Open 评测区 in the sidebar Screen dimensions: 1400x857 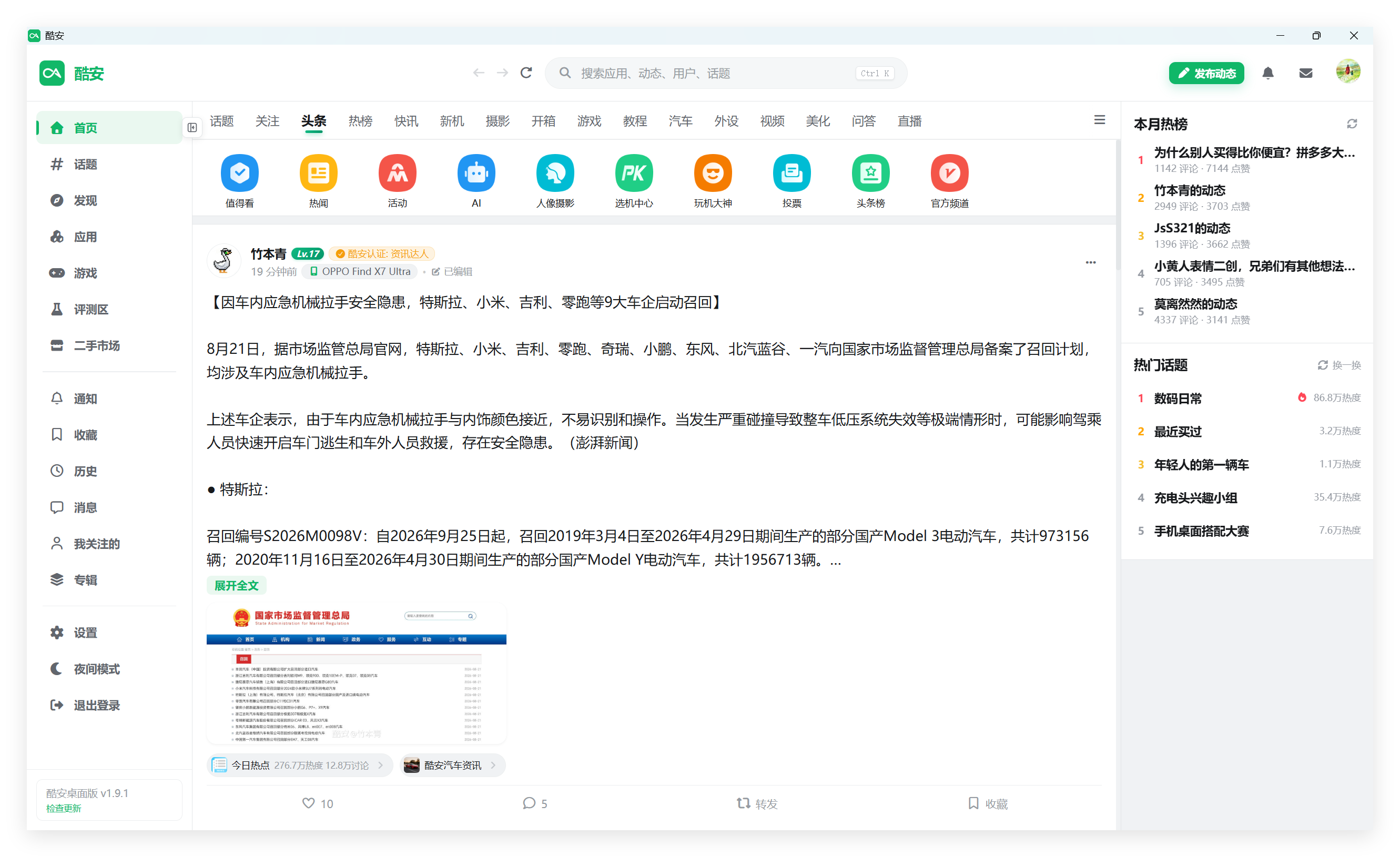click(109, 309)
